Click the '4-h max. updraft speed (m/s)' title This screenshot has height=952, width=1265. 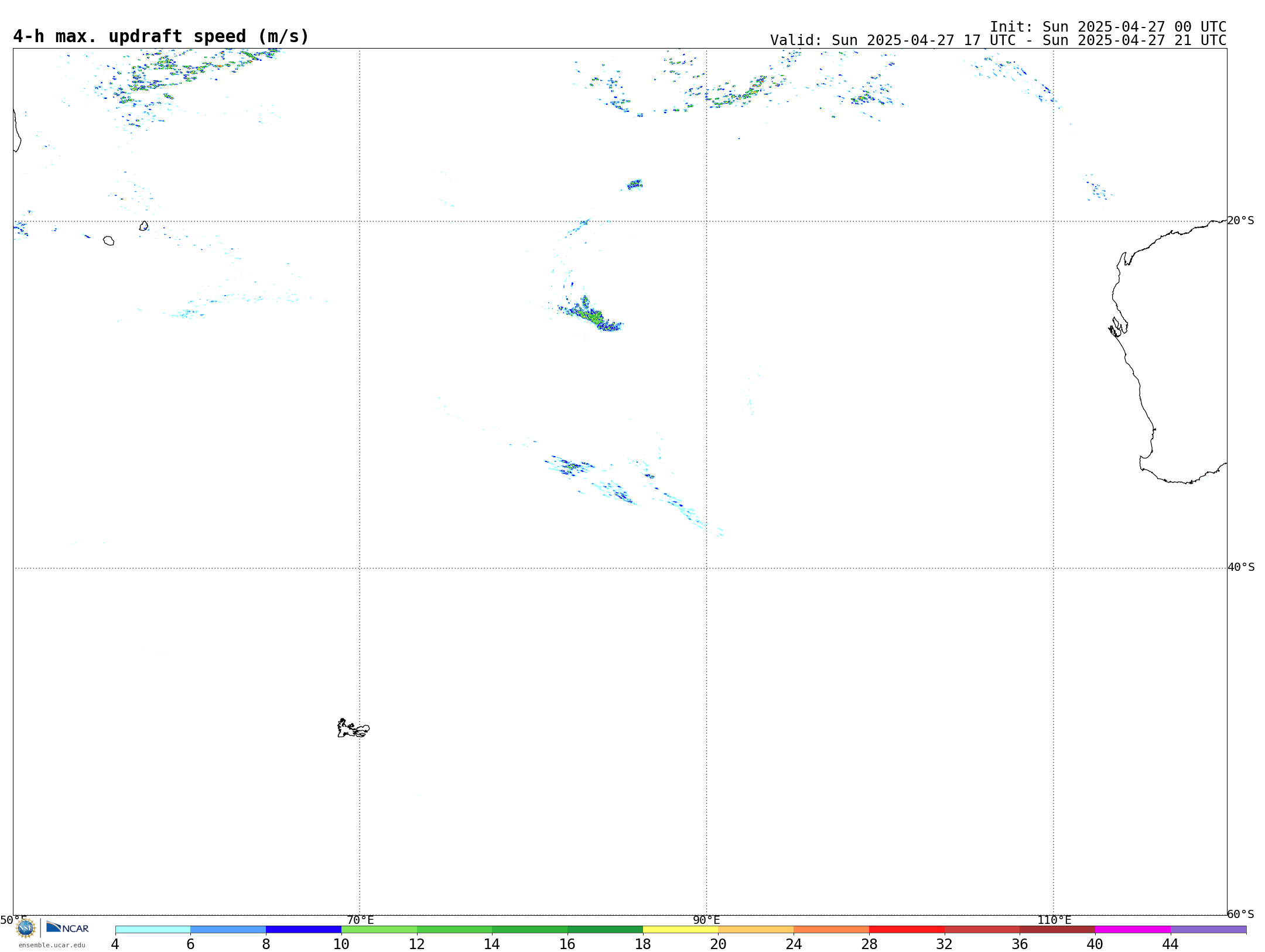[161, 36]
